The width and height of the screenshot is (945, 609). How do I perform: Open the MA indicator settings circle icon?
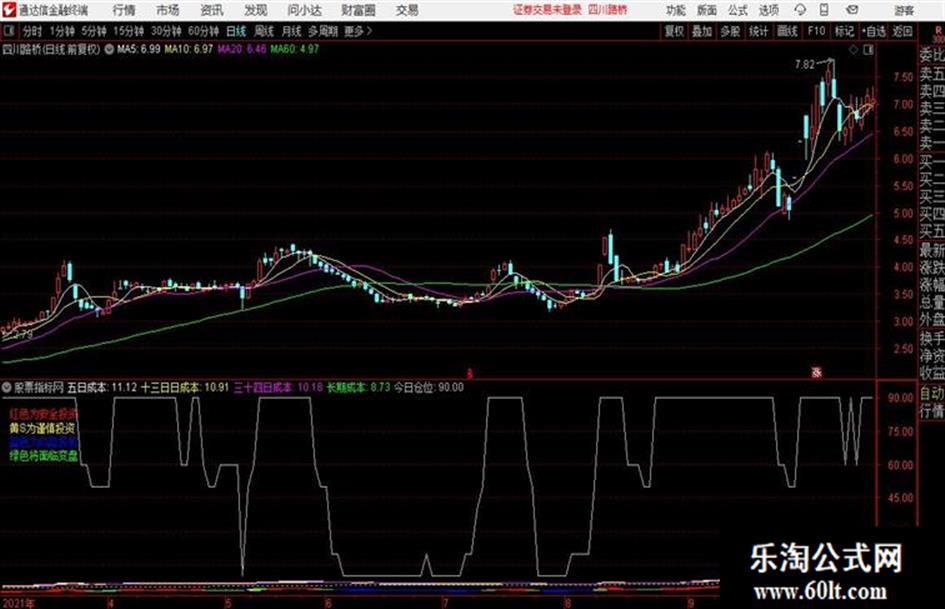109,49
